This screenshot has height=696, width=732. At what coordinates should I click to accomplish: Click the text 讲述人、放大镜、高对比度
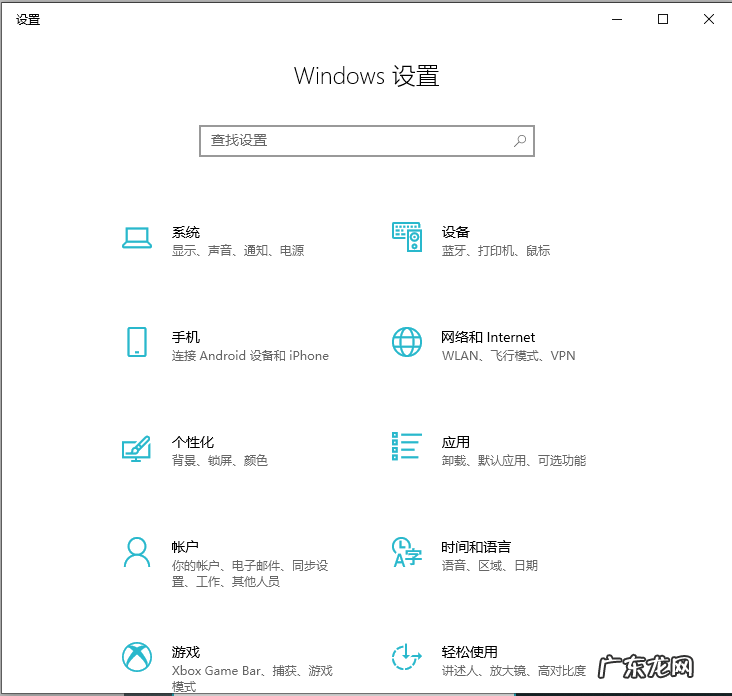pyautogui.click(x=514, y=671)
